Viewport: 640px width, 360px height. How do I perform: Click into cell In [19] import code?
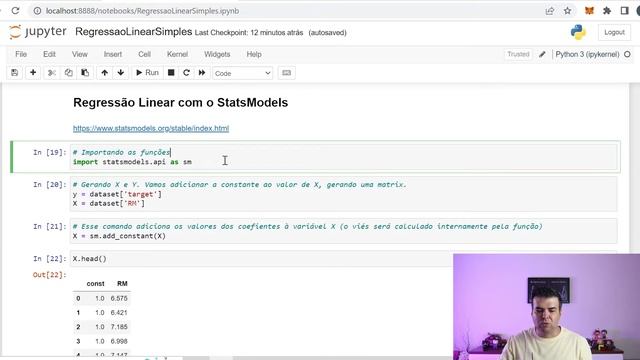(343, 157)
